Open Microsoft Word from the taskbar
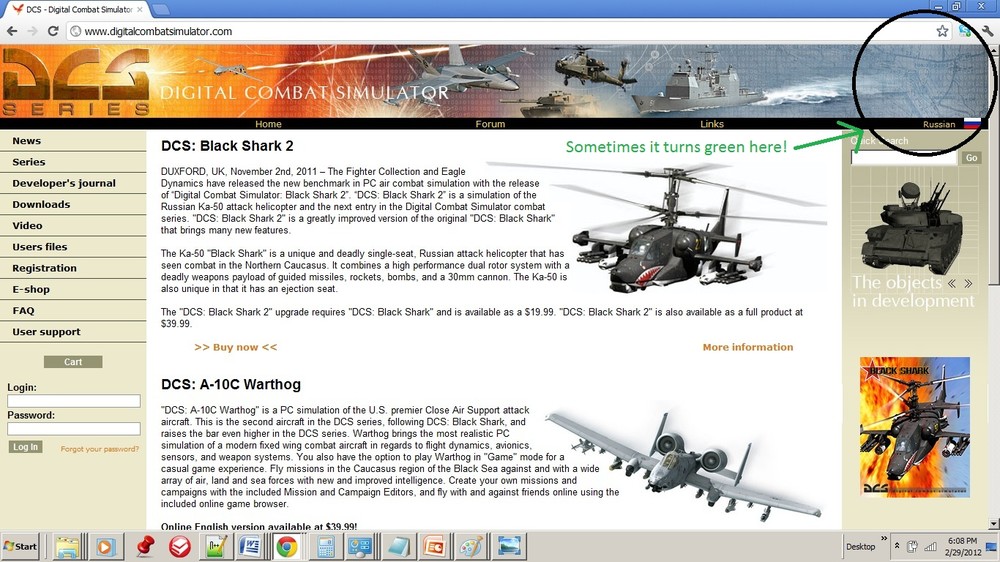The height and width of the screenshot is (562, 1000). (250, 547)
